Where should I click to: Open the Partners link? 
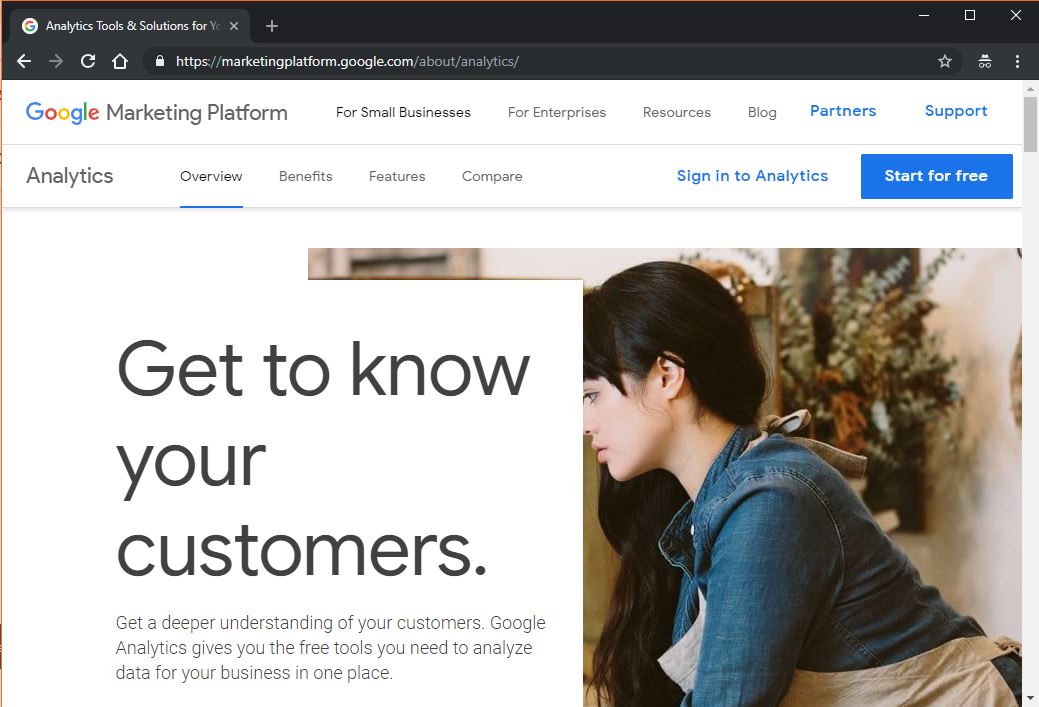tap(843, 111)
